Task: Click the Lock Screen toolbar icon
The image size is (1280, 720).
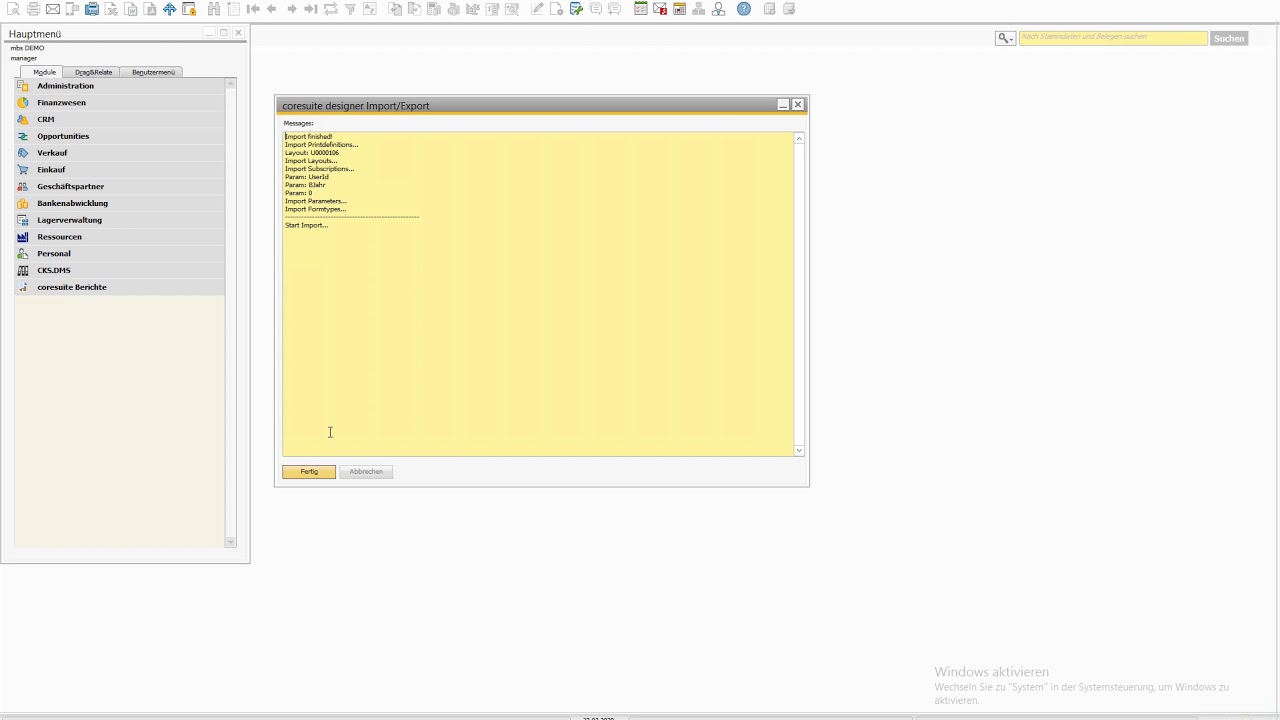Action: (189, 9)
